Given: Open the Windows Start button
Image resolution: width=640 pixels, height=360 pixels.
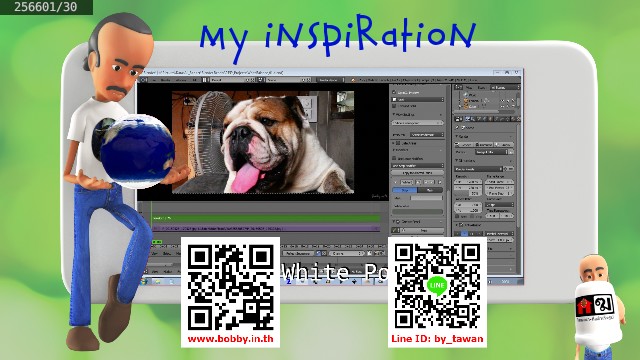Looking at the screenshot, I should click(x=144, y=281).
